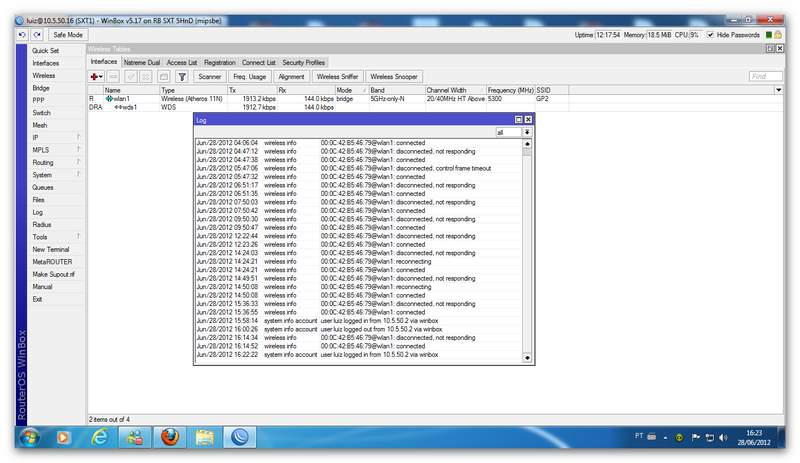This screenshot has width=800, height=463.
Task: Click the Enable checkmark toolbar icon
Action: (131, 77)
